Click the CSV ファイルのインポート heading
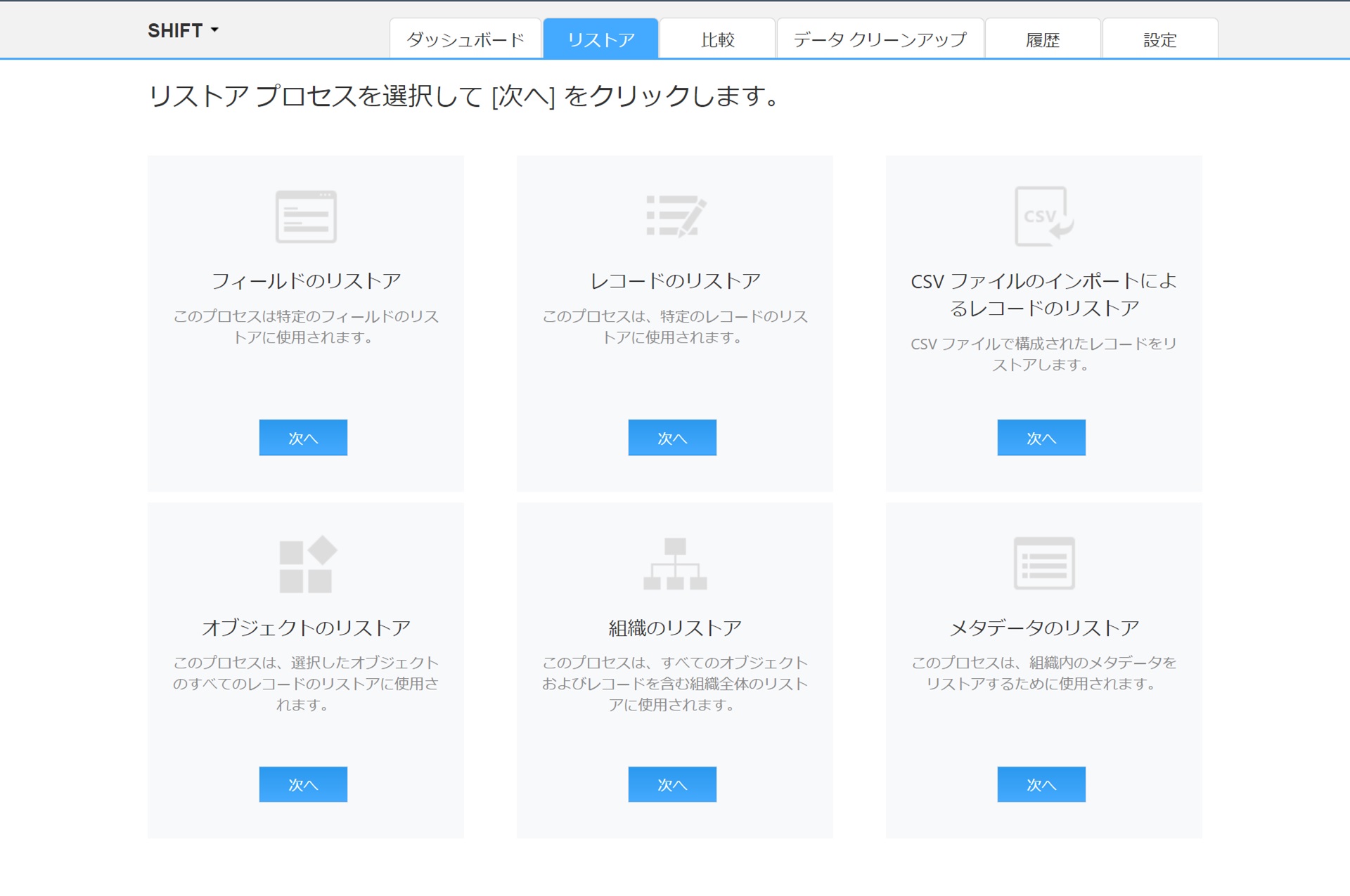 click(1044, 294)
